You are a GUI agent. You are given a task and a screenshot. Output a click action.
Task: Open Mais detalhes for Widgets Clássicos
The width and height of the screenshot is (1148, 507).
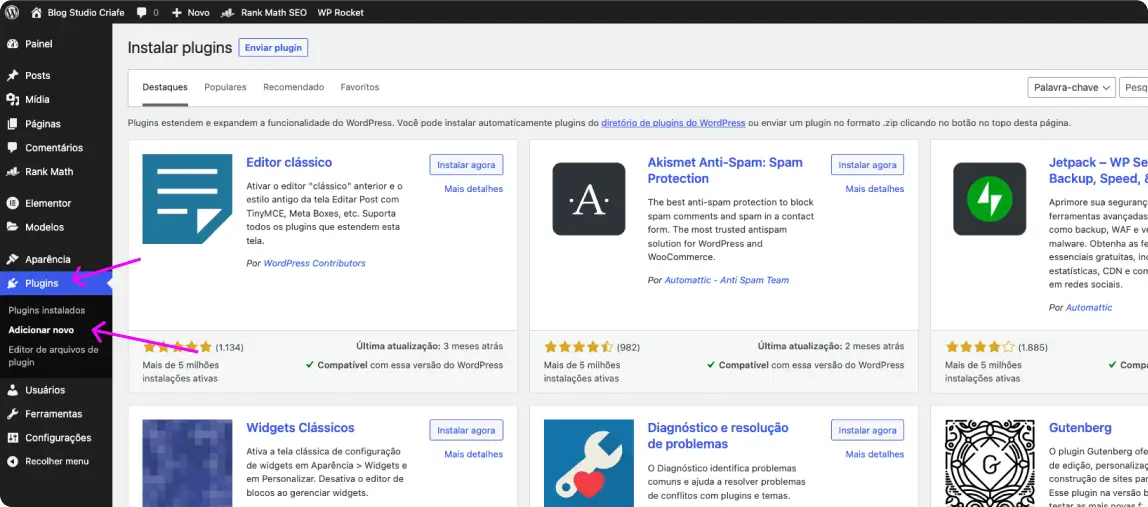tap(474, 454)
